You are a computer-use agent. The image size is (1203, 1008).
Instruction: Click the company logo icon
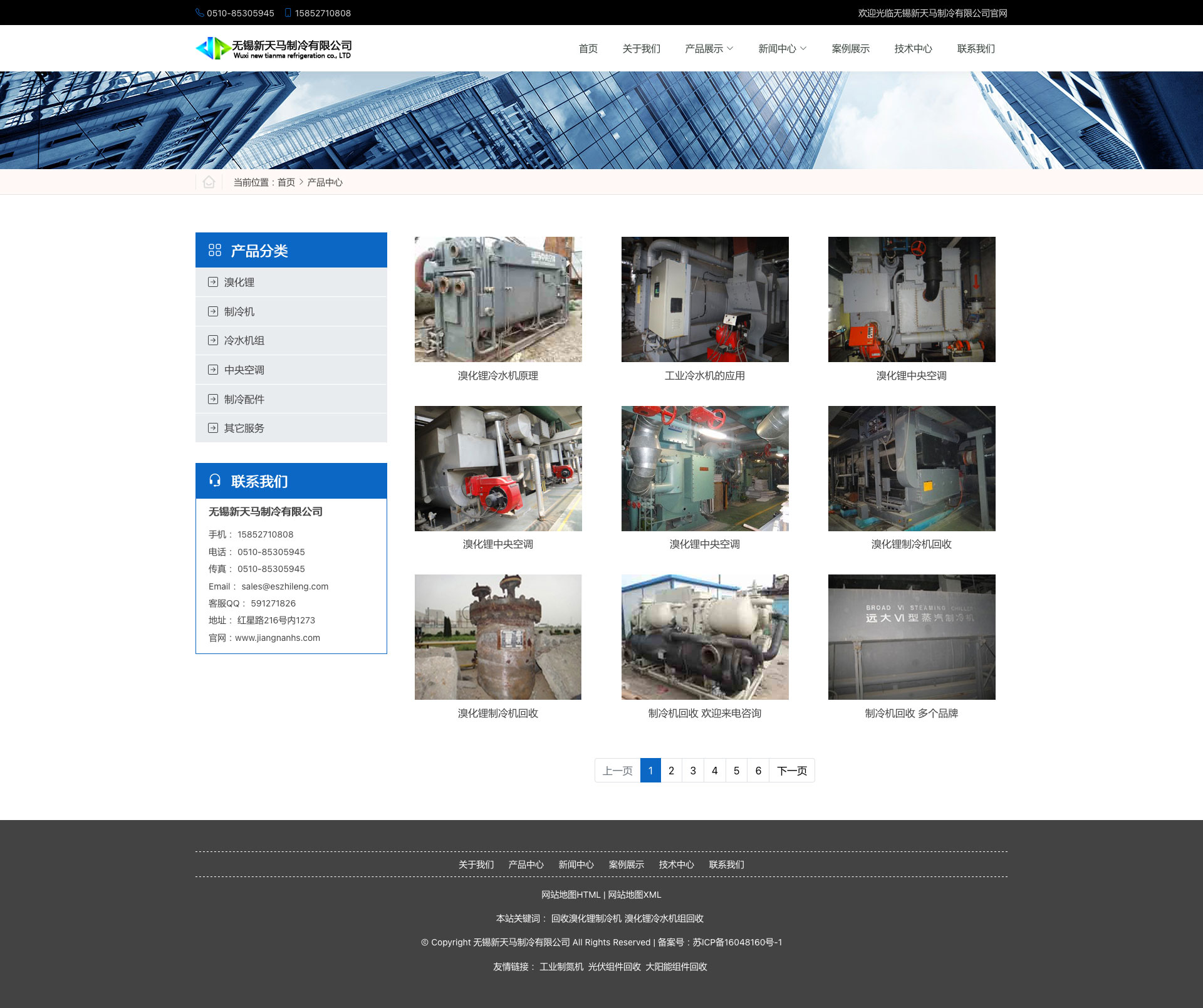tap(212, 48)
